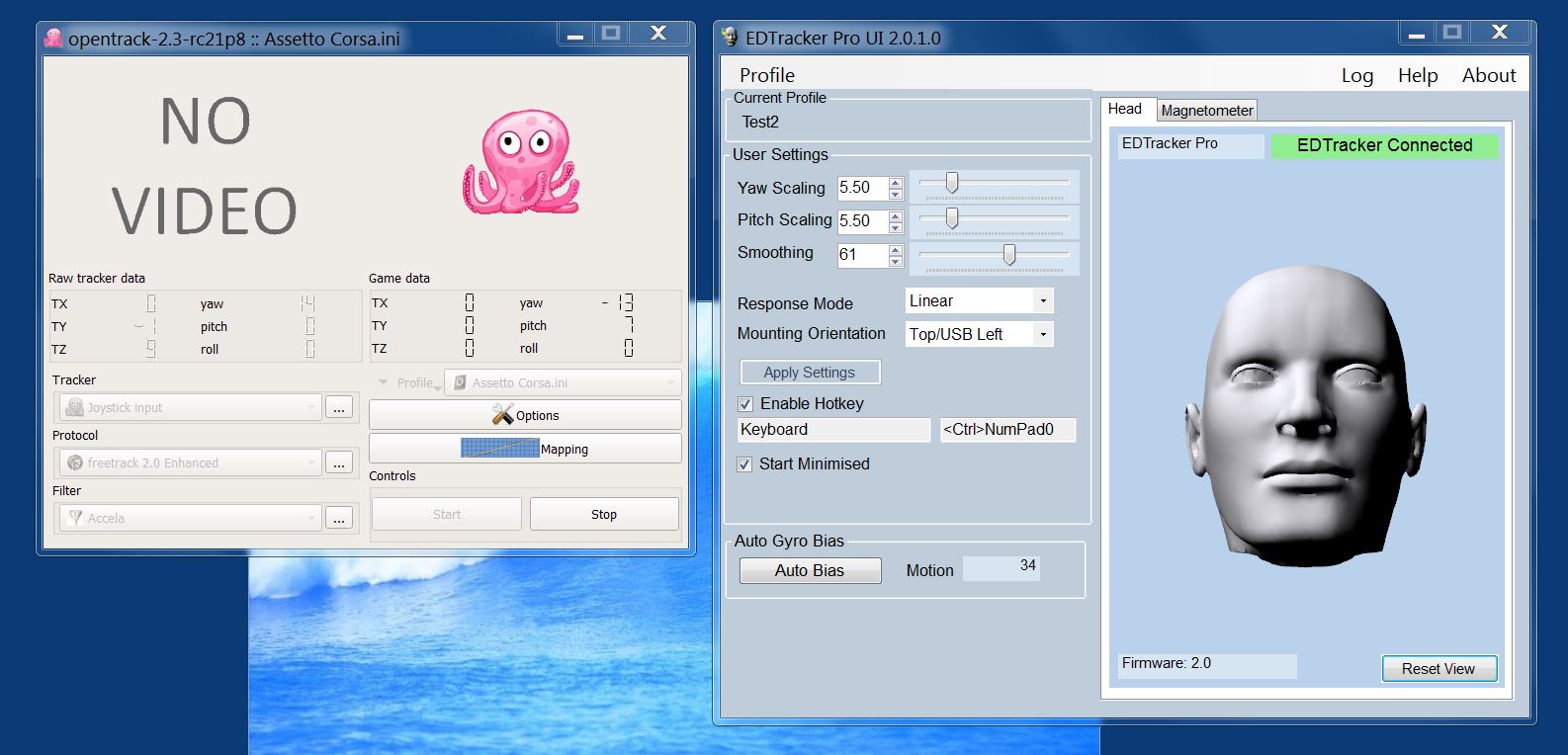
Task: Open opentrack Options
Action: tap(525, 415)
